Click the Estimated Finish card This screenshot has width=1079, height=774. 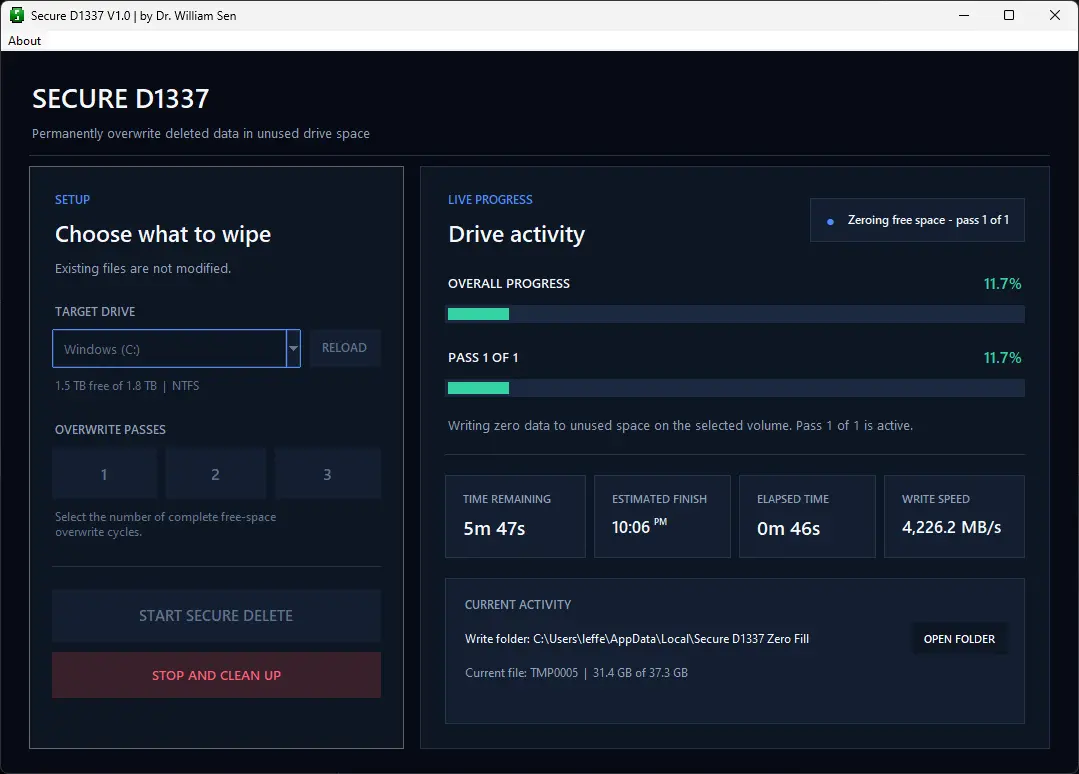tap(662, 516)
